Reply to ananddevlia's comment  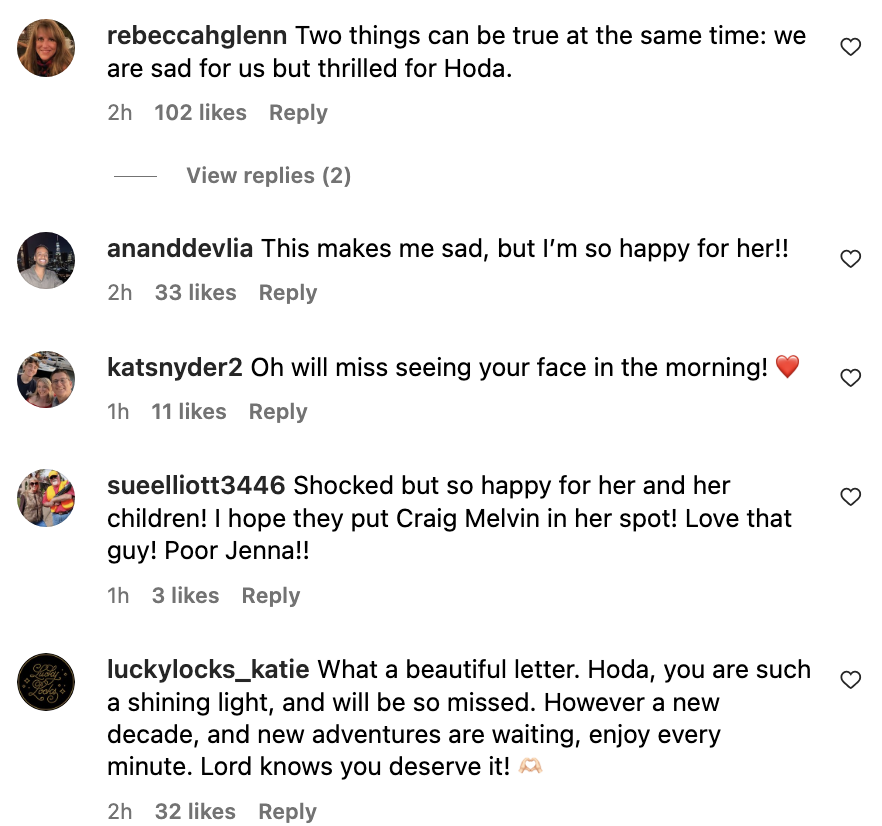[287, 292]
